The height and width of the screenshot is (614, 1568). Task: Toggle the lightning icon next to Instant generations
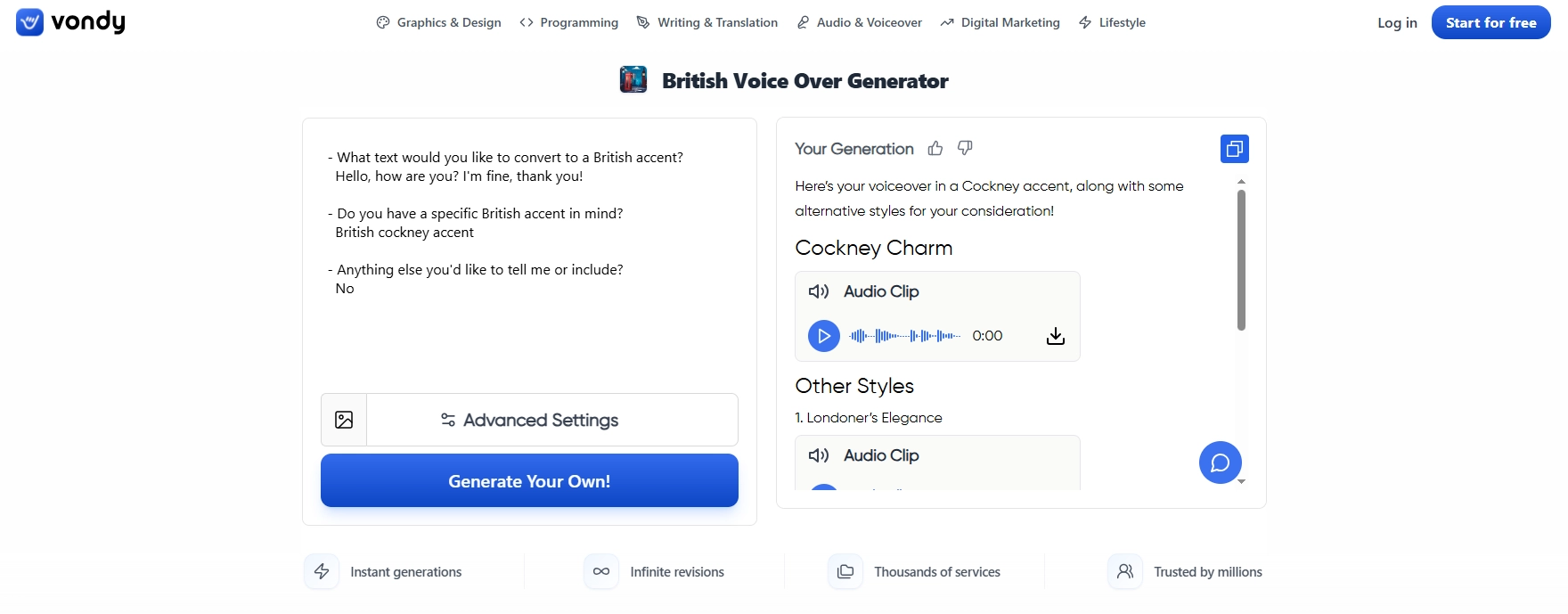point(322,571)
